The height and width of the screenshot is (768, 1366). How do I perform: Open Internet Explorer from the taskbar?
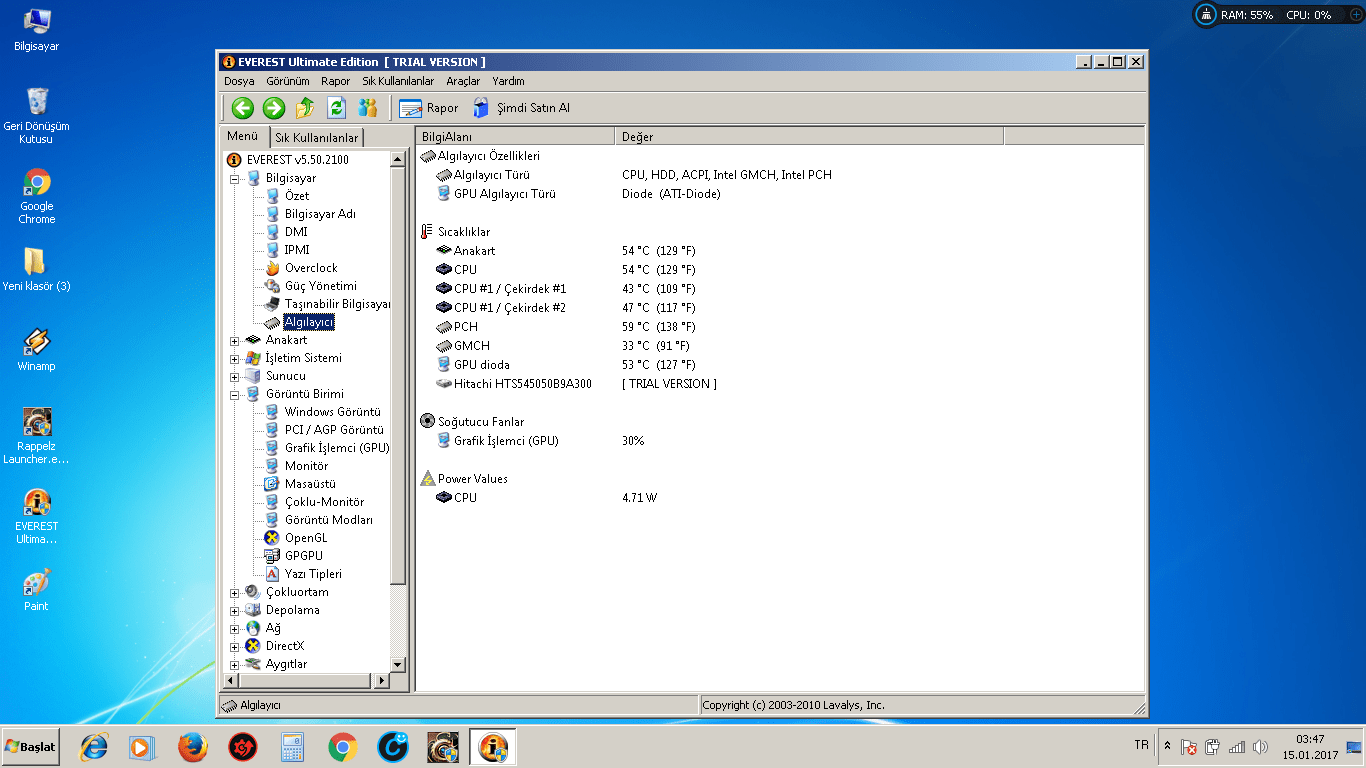pos(94,747)
